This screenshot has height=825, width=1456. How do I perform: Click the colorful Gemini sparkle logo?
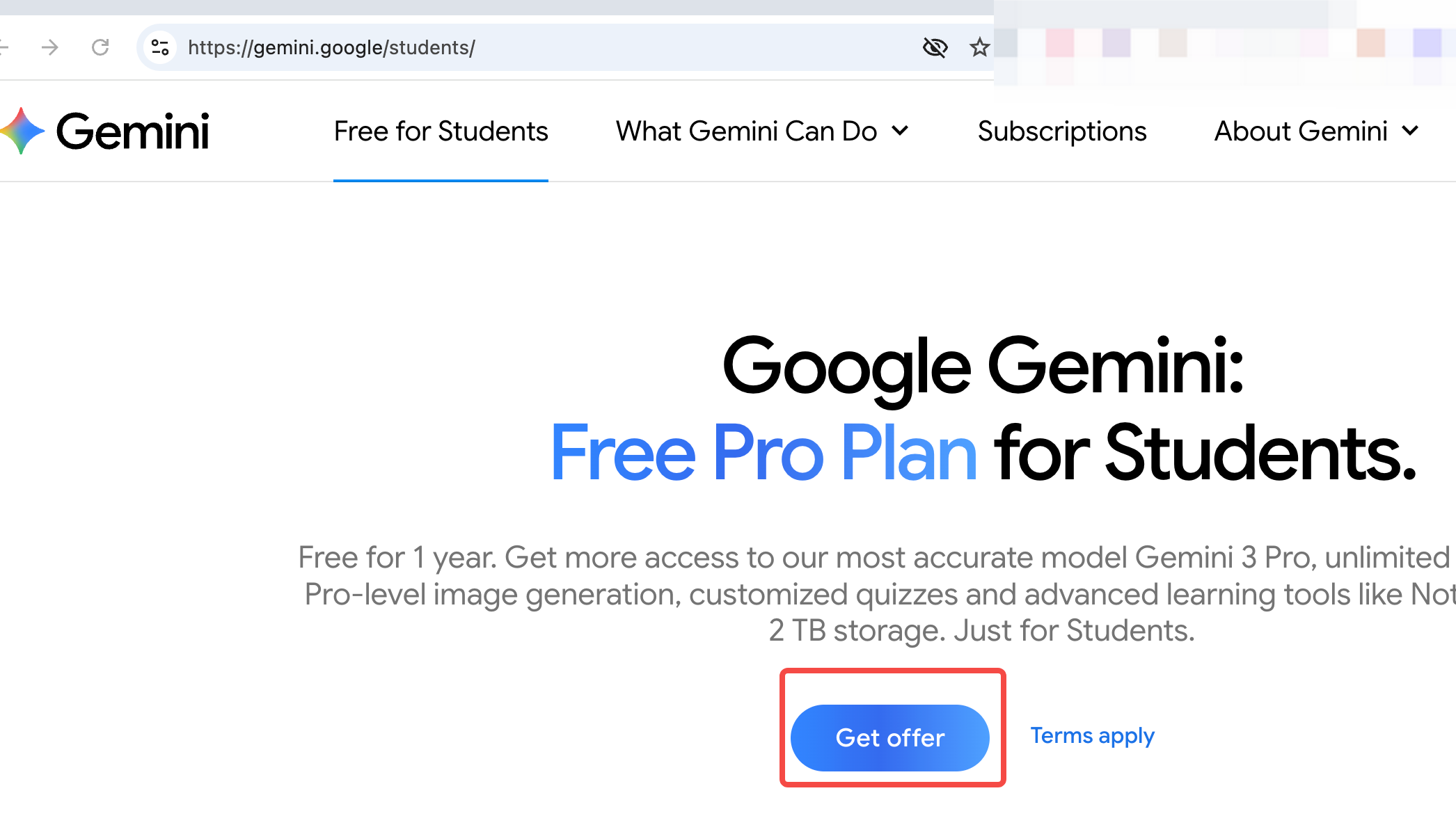tap(22, 131)
